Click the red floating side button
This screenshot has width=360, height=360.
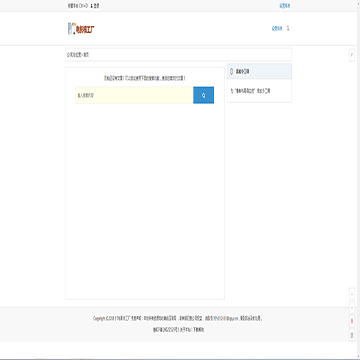click(x=352, y=321)
